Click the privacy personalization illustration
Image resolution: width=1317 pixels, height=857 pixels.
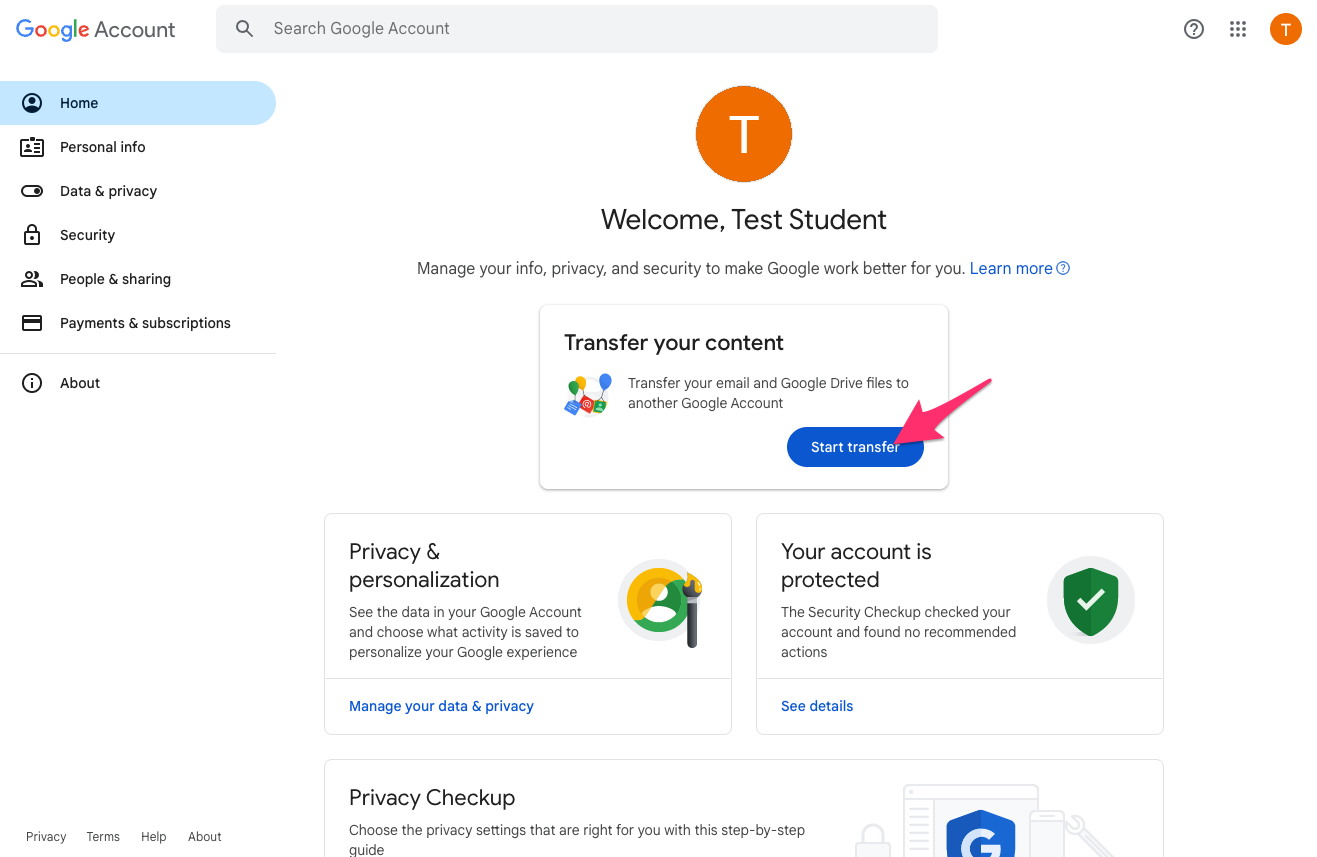(661, 603)
